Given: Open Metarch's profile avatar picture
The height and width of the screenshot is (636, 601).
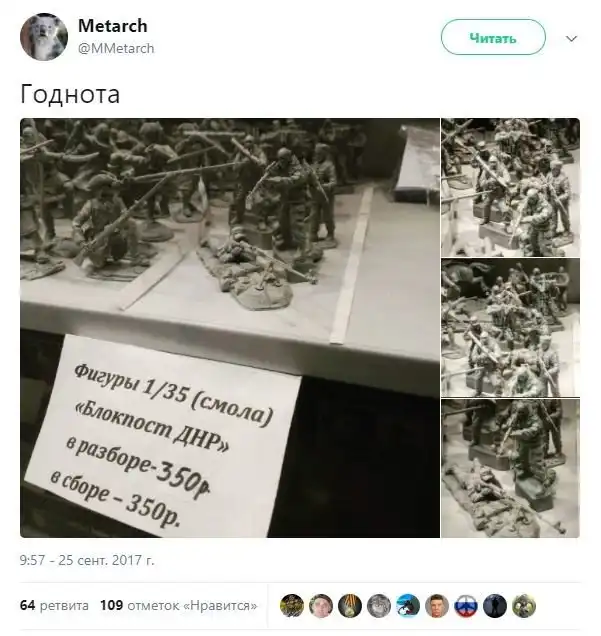Looking at the screenshot, I should (44, 37).
